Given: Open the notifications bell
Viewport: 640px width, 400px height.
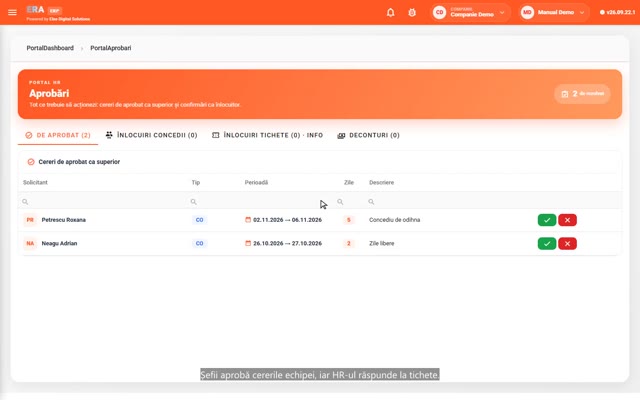Looking at the screenshot, I should pos(391,13).
